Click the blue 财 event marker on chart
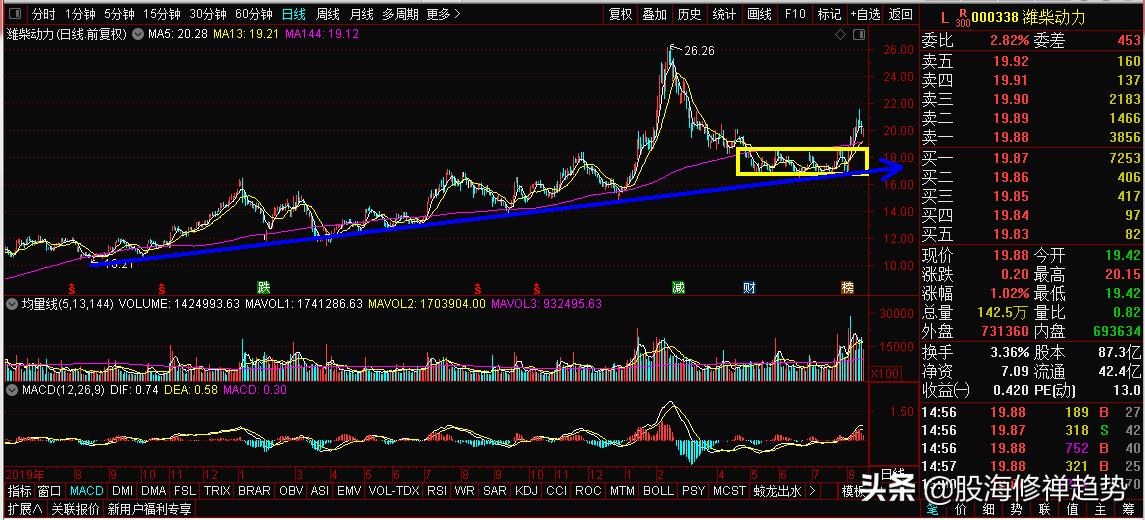The height and width of the screenshot is (520, 1145). coord(748,287)
